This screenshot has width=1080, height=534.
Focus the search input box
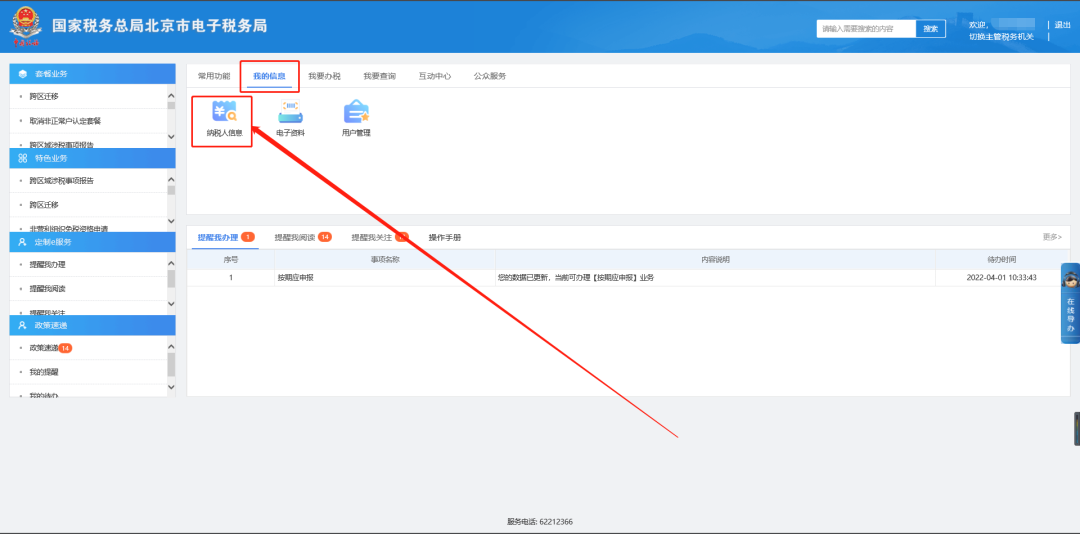[x=866, y=28]
